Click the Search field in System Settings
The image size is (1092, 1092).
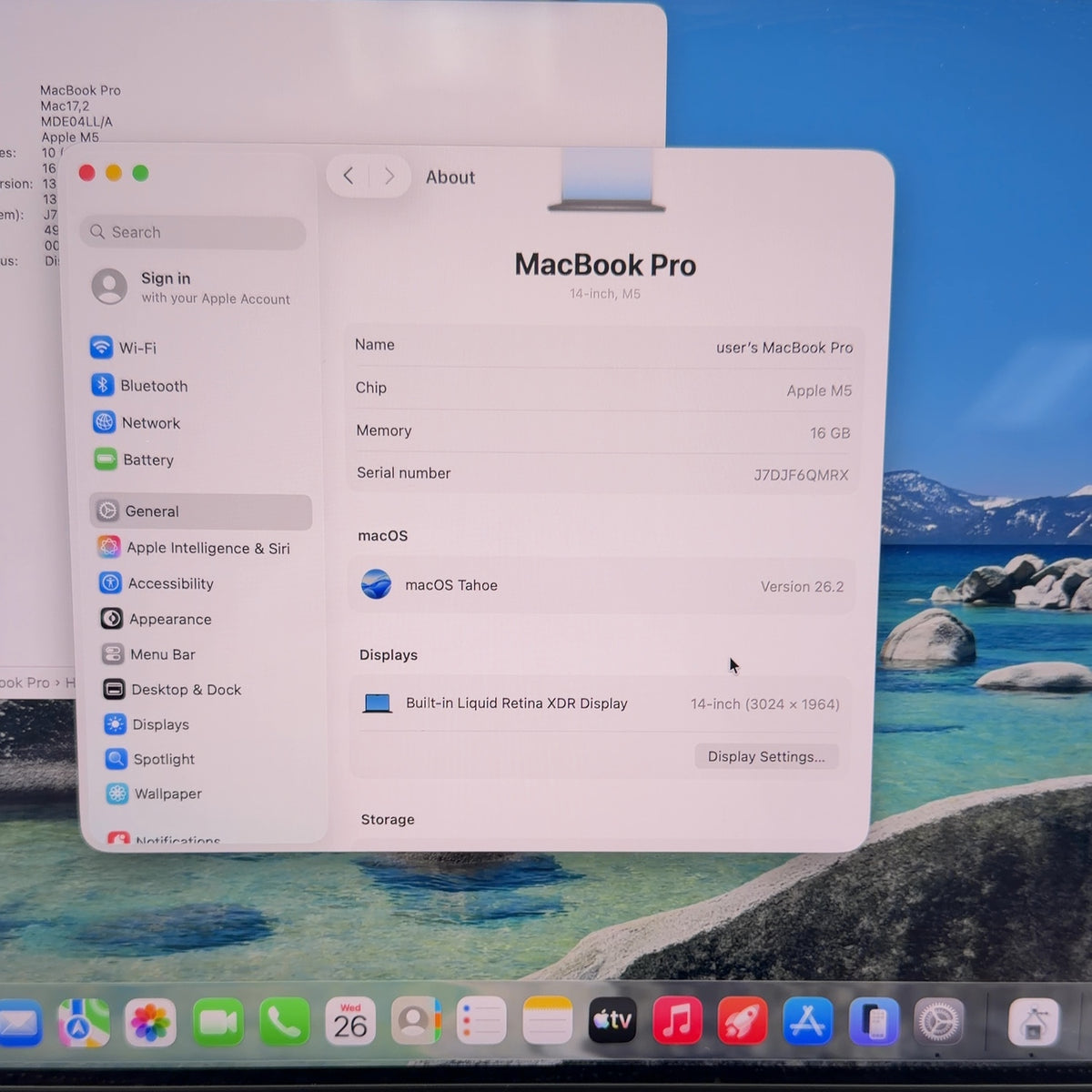point(193,232)
